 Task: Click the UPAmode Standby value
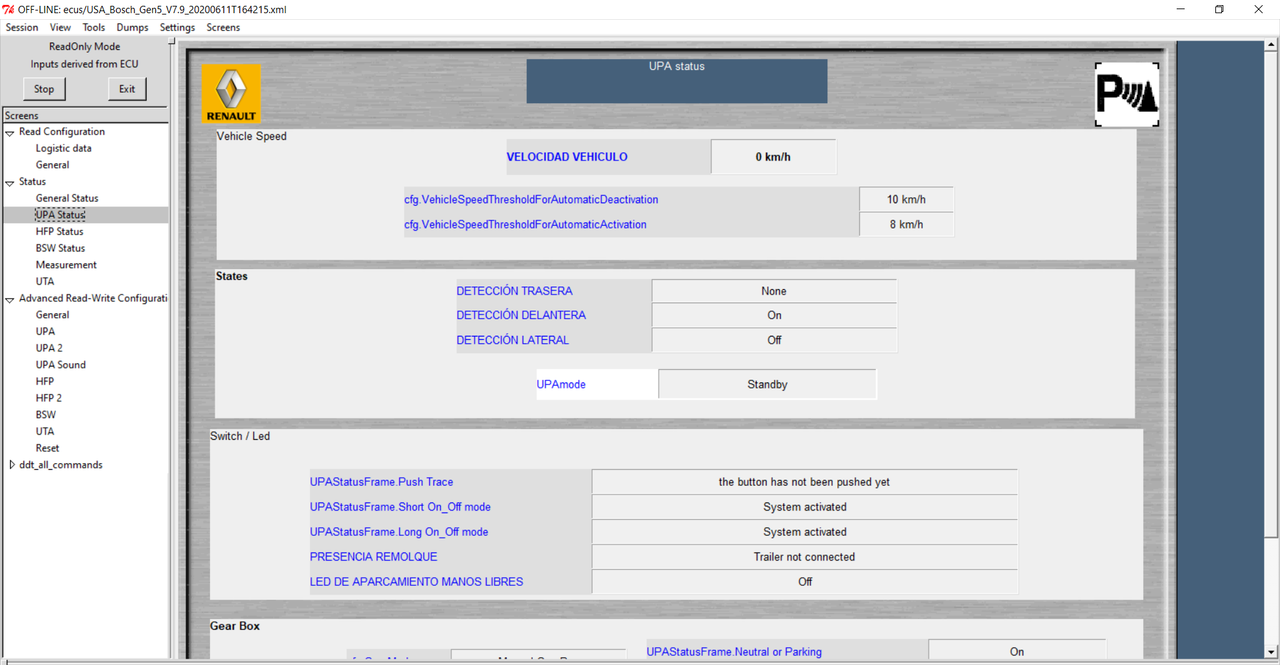[767, 384]
